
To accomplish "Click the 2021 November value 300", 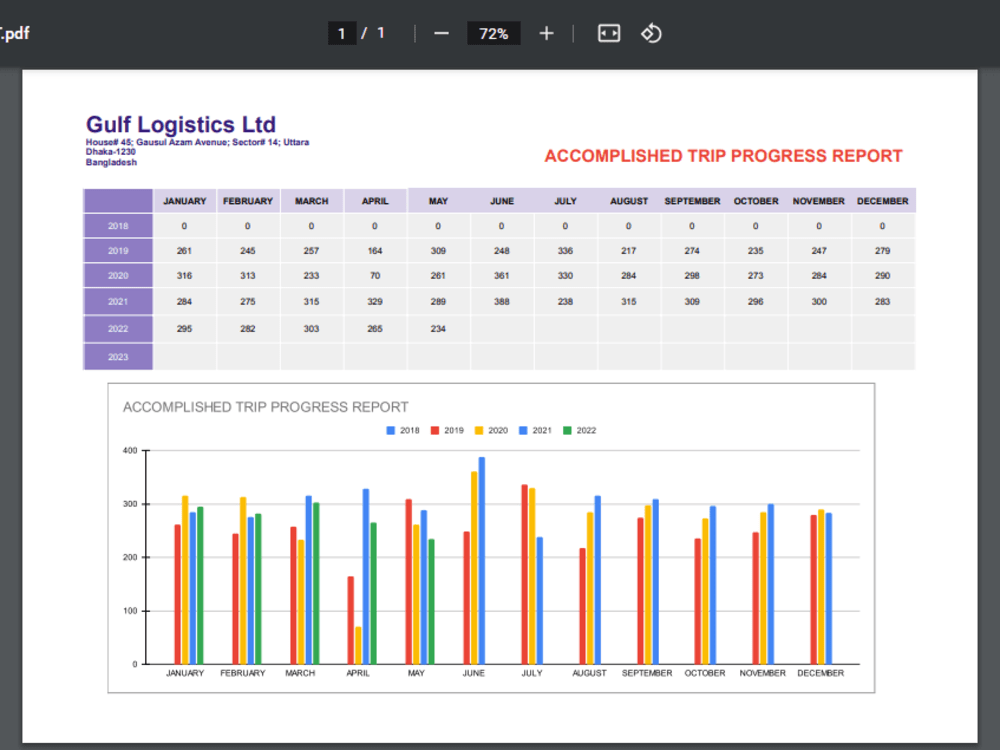I will click(819, 302).
